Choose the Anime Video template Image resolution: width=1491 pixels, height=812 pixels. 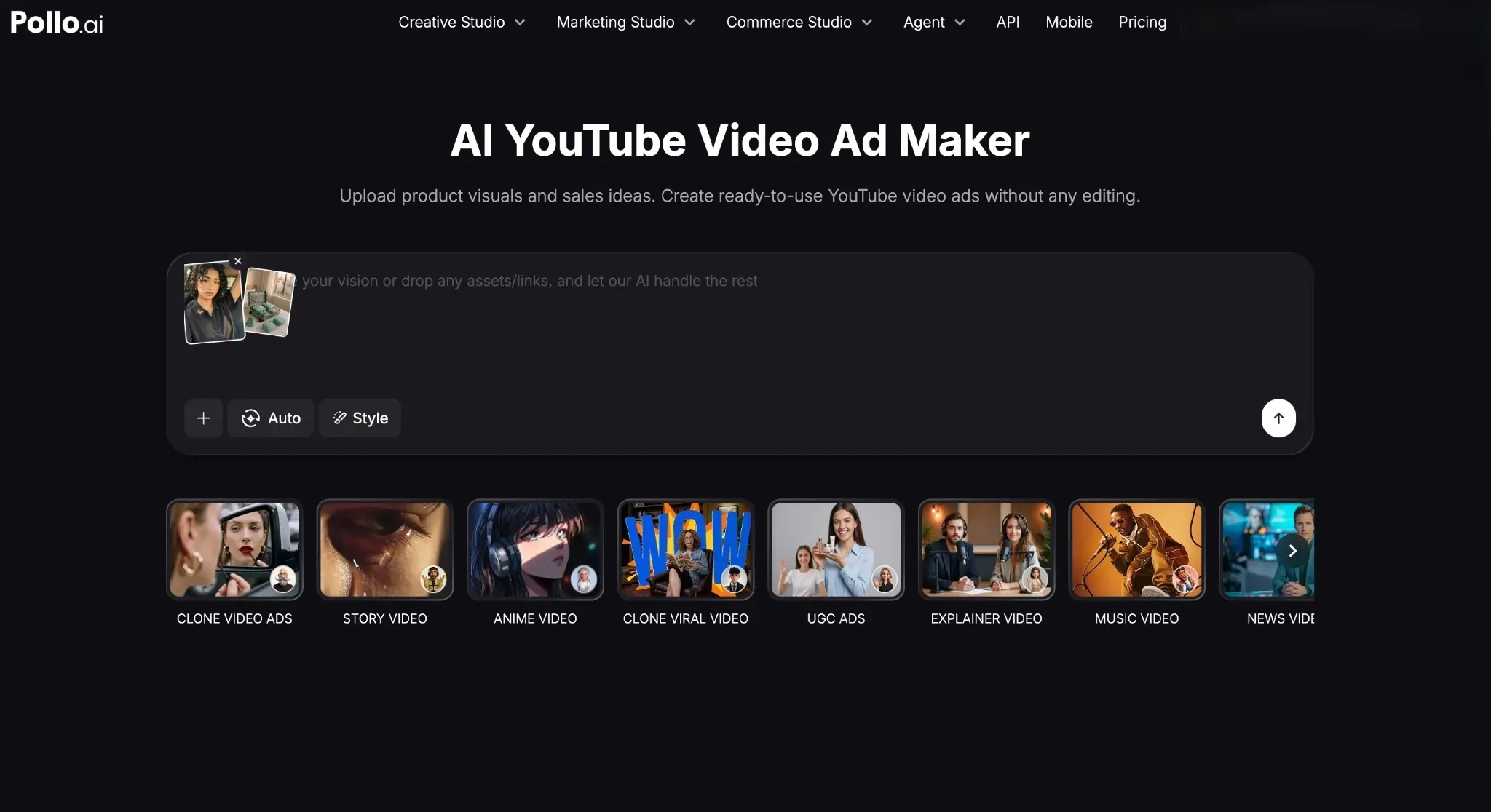[x=535, y=550]
